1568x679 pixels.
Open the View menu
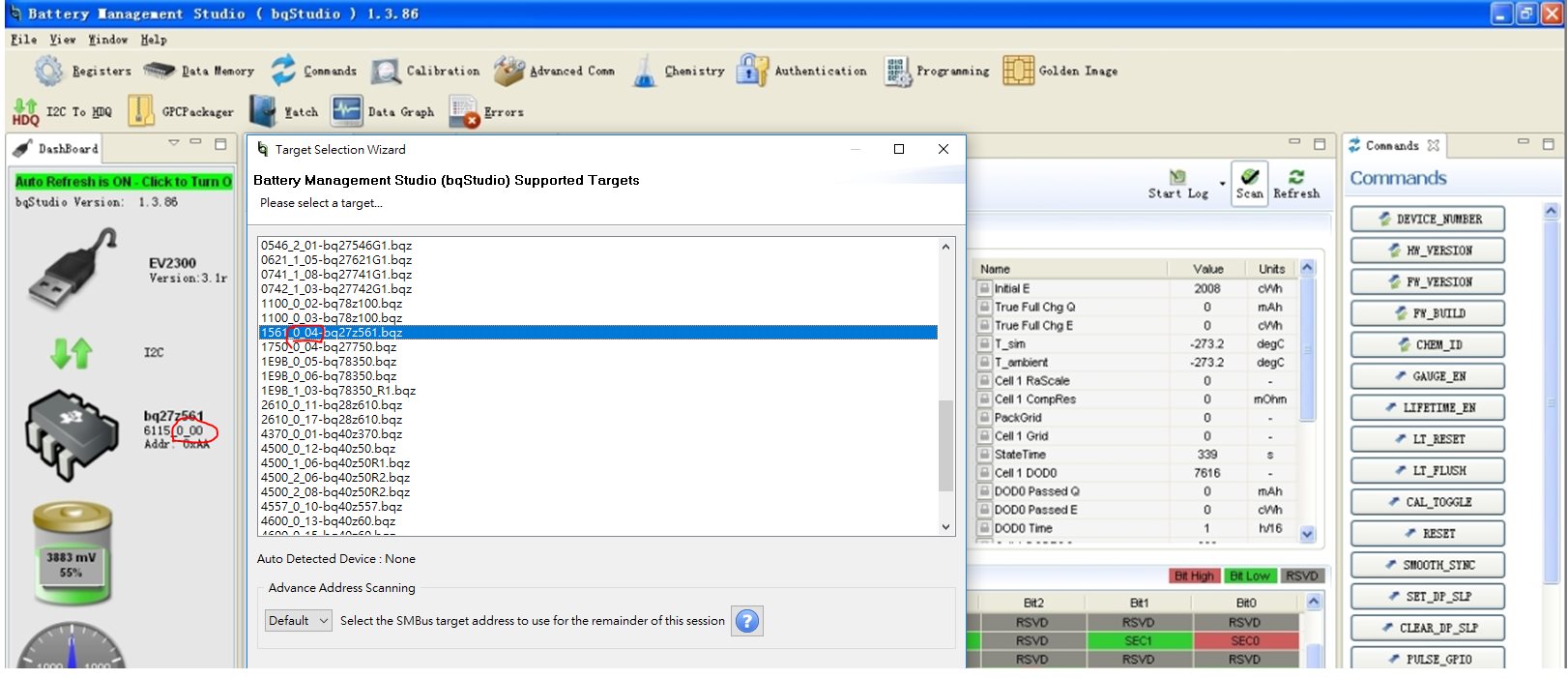63,40
